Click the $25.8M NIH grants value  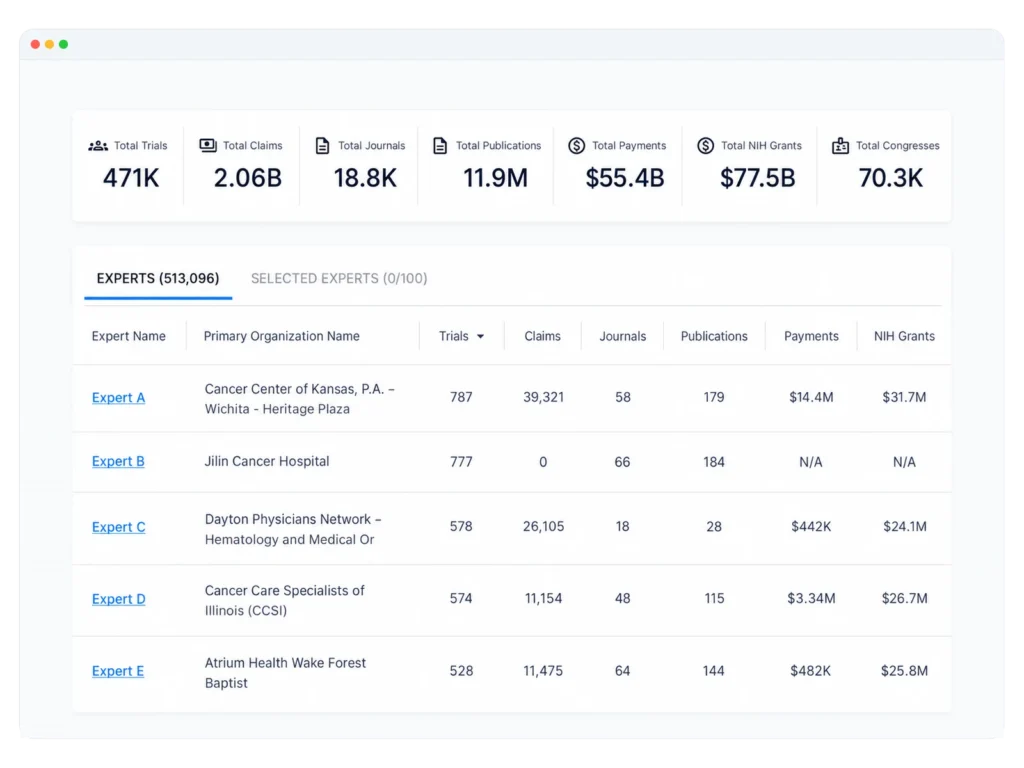[904, 671]
